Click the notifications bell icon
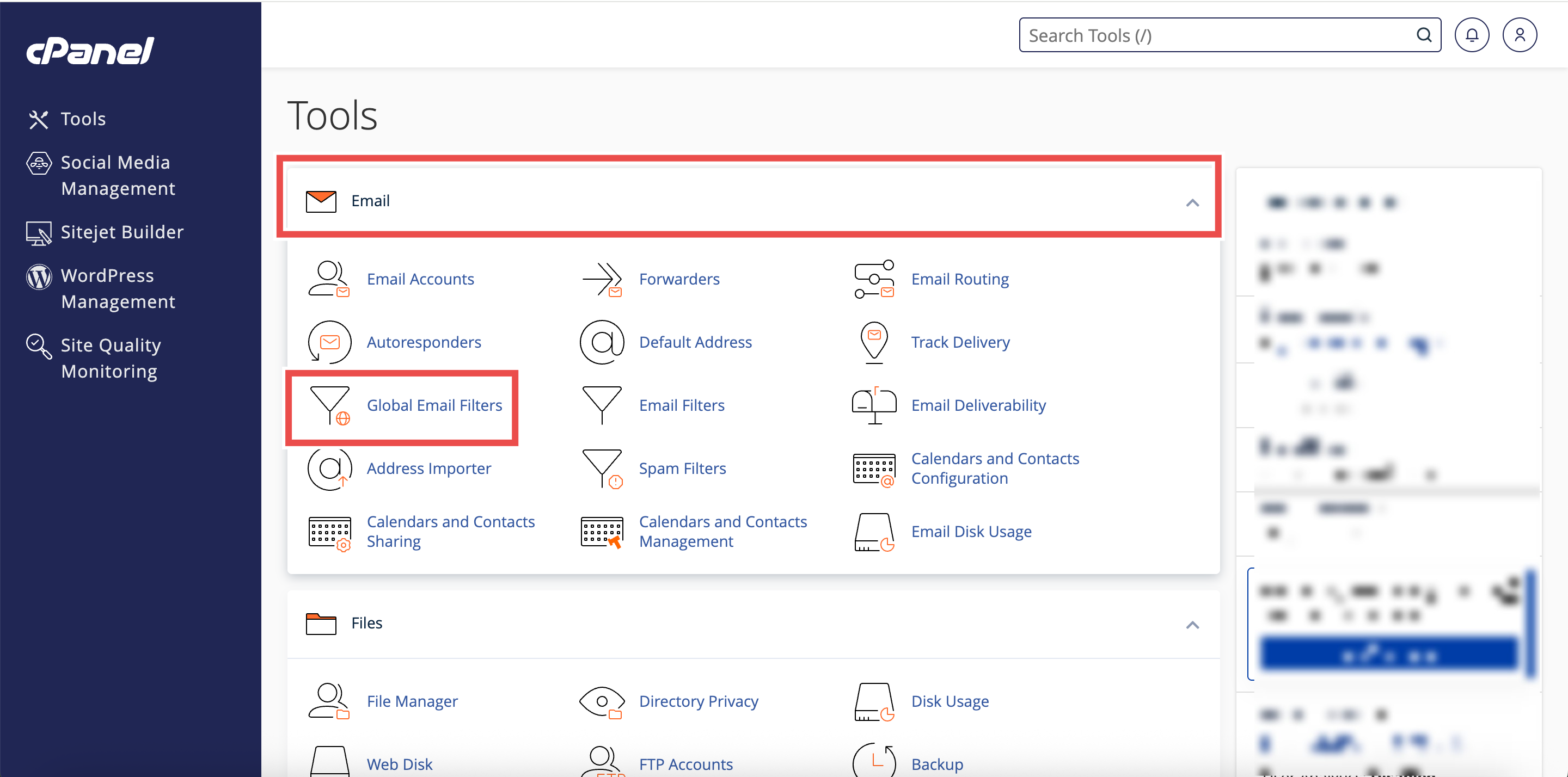 click(x=1471, y=35)
